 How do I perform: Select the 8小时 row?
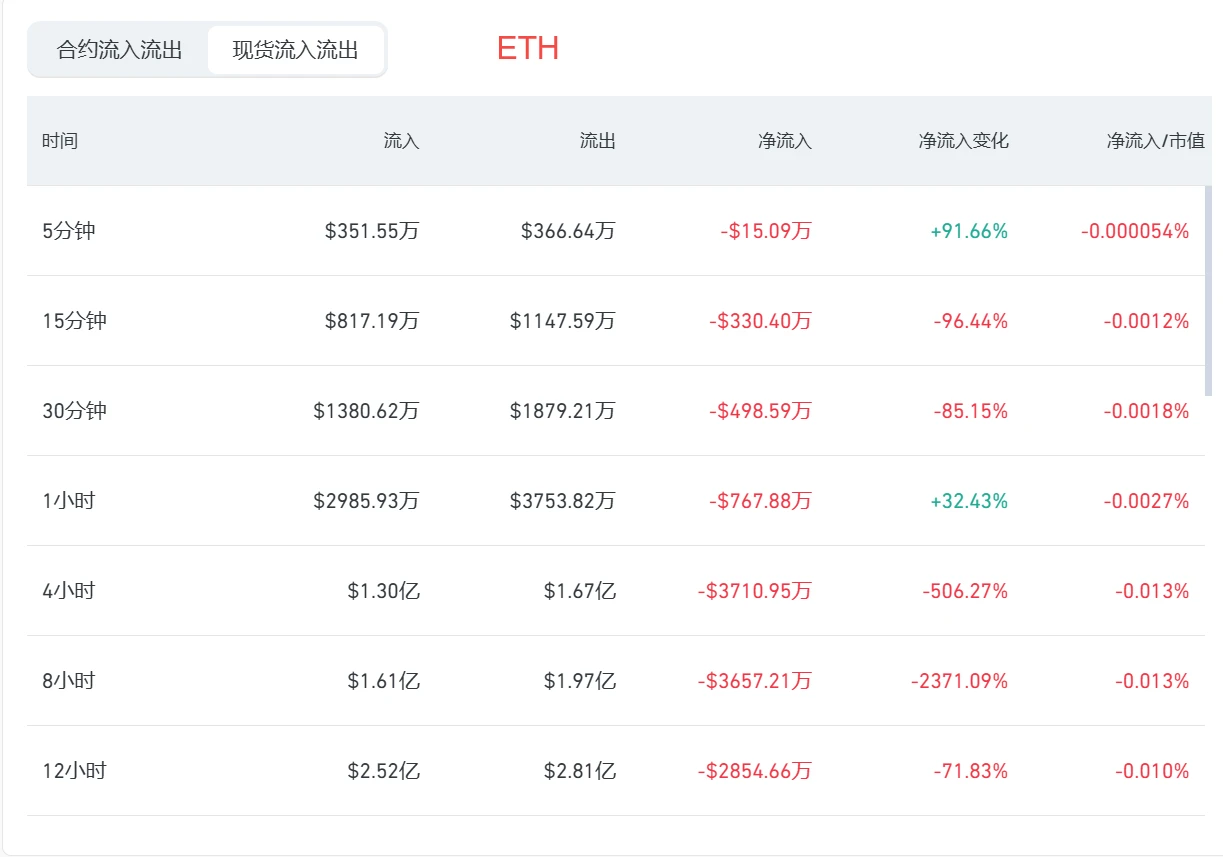616,681
